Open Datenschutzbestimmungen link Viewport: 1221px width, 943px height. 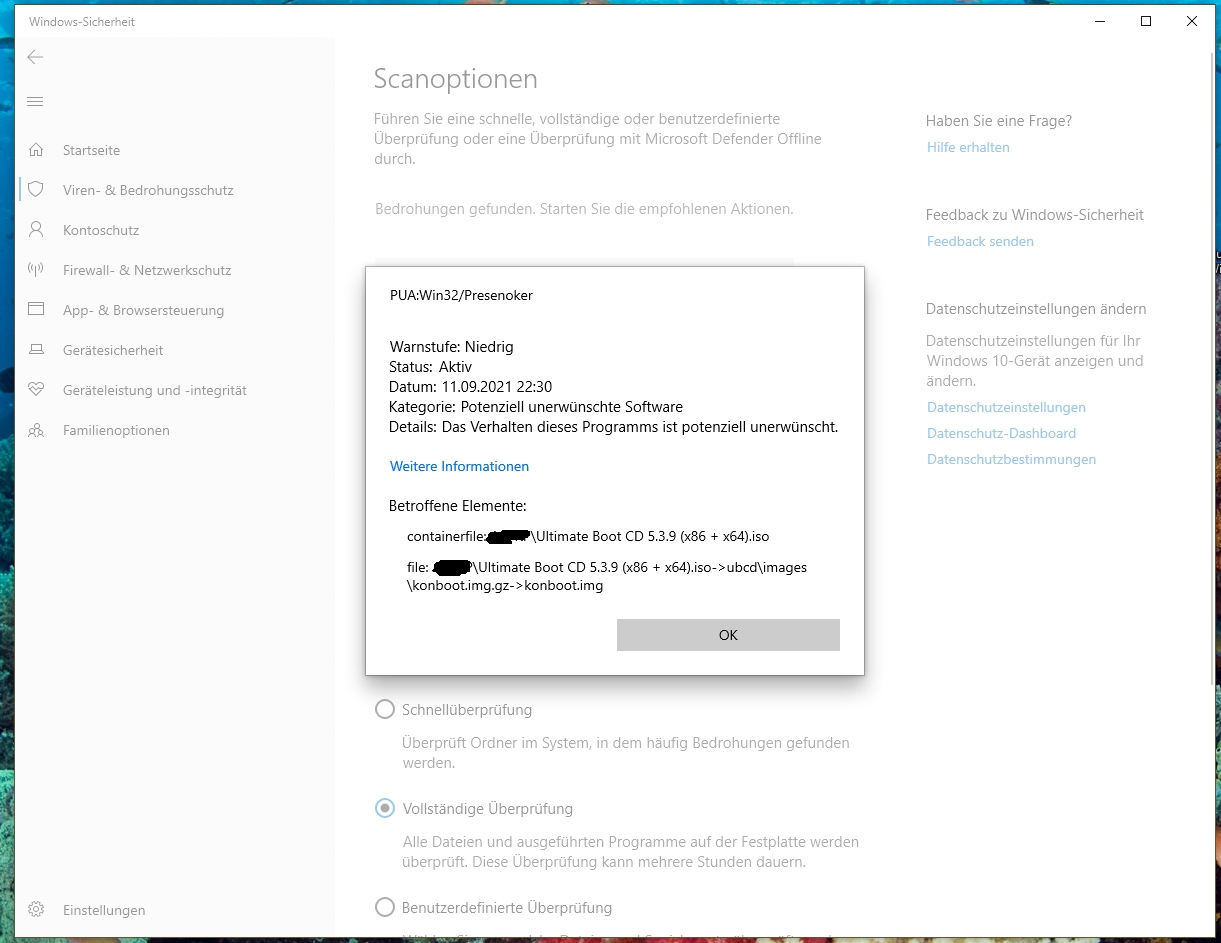click(x=1011, y=459)
